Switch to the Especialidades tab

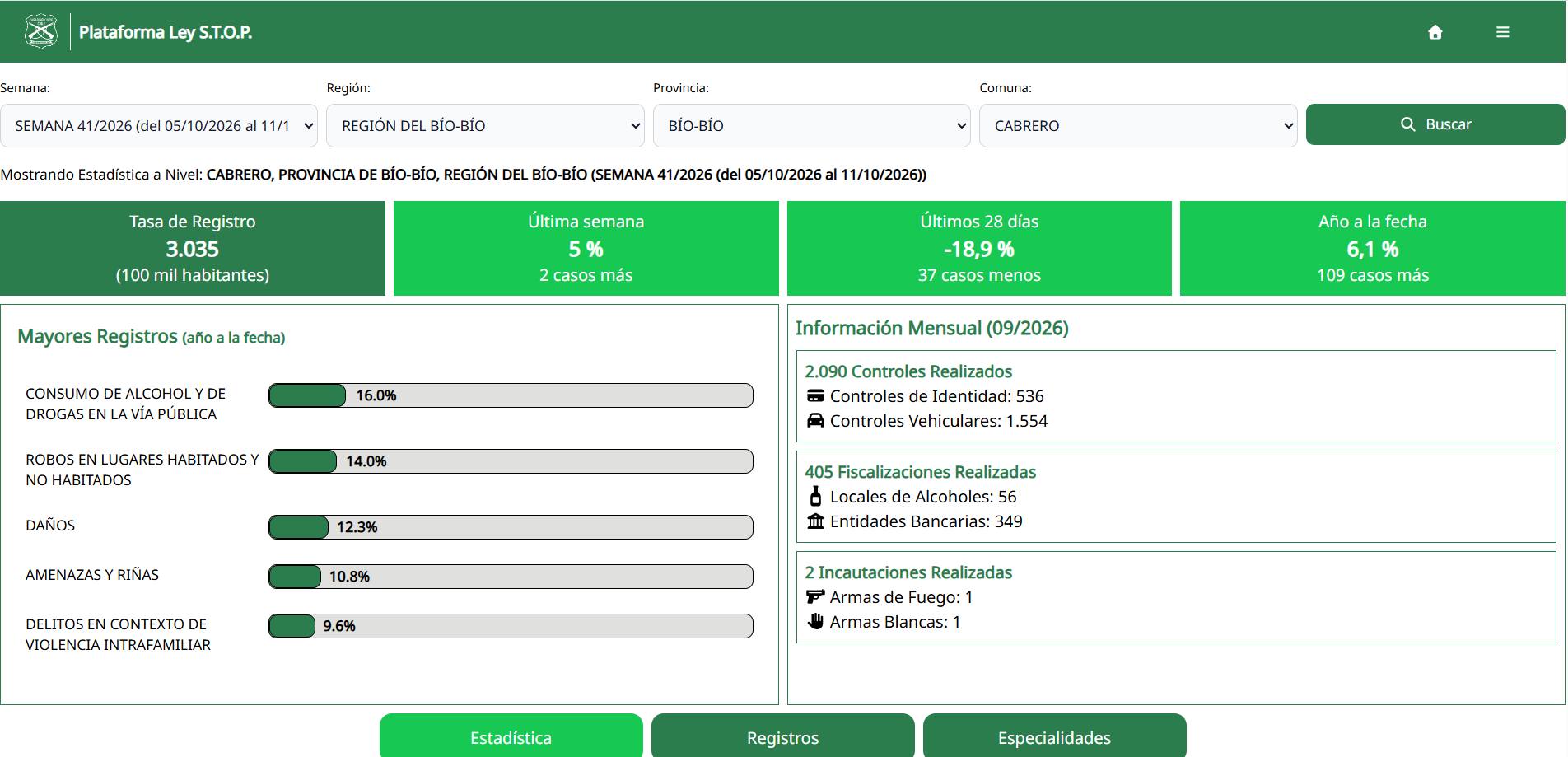tap(1054, 736)
